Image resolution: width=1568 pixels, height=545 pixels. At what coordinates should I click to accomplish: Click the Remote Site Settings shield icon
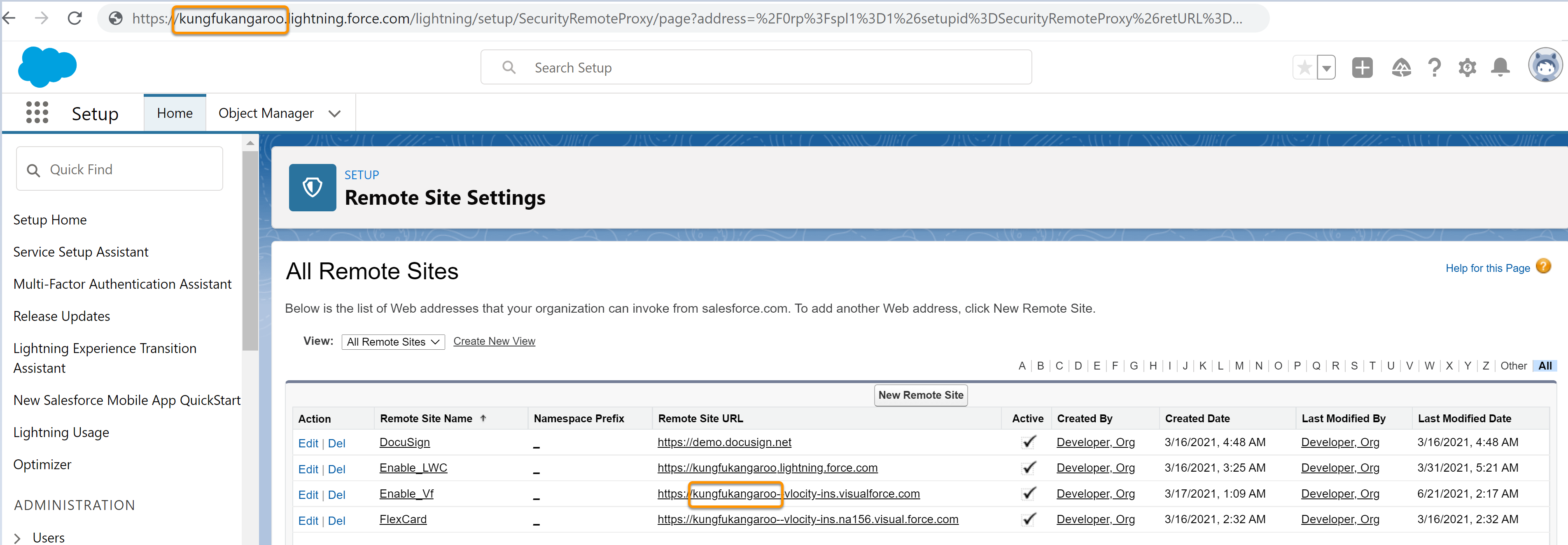312,187
